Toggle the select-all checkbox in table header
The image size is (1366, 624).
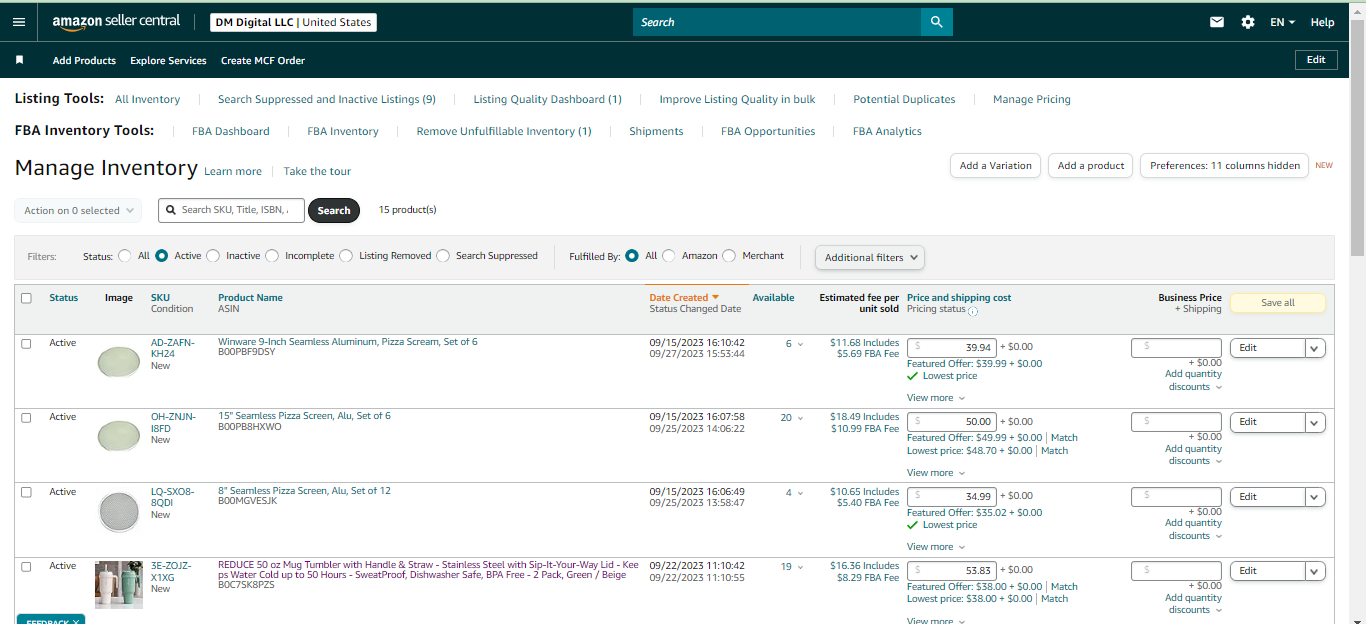pyautogui.click(x=26, y=298)
